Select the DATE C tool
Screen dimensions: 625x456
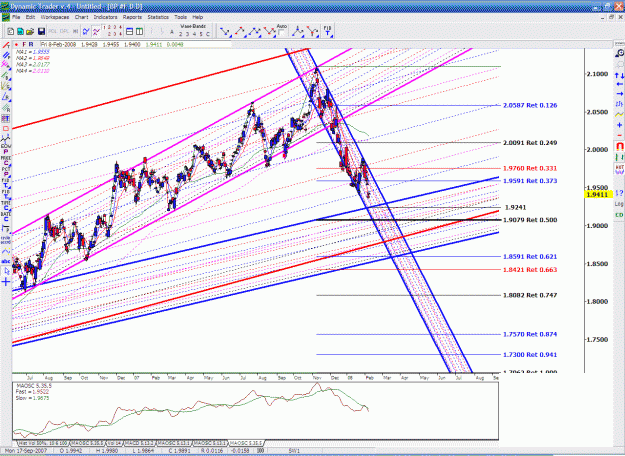pyautogui.click(x=6, y=216)
